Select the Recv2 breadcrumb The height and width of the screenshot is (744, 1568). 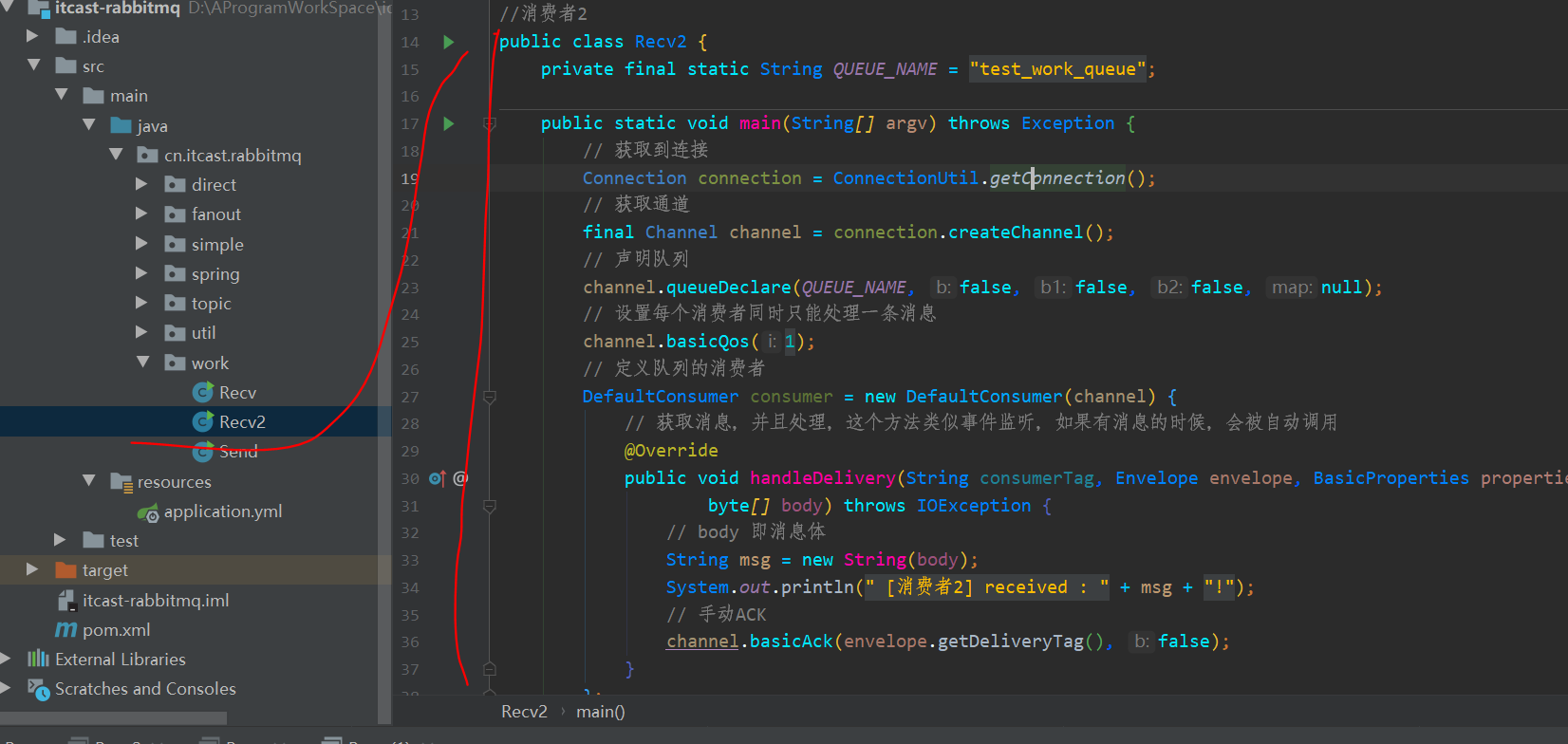coord(524,712)
